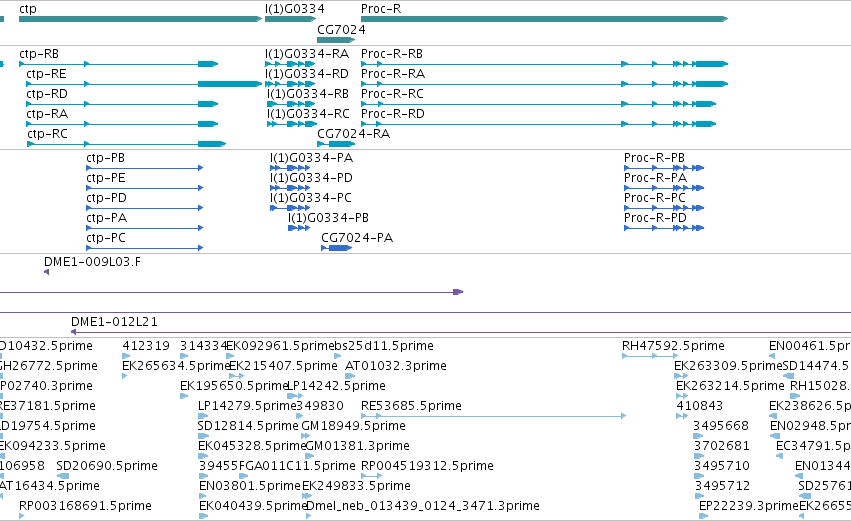Select the ctp-RA transcript label
851x521 pixels.
(x=47, y=114)
